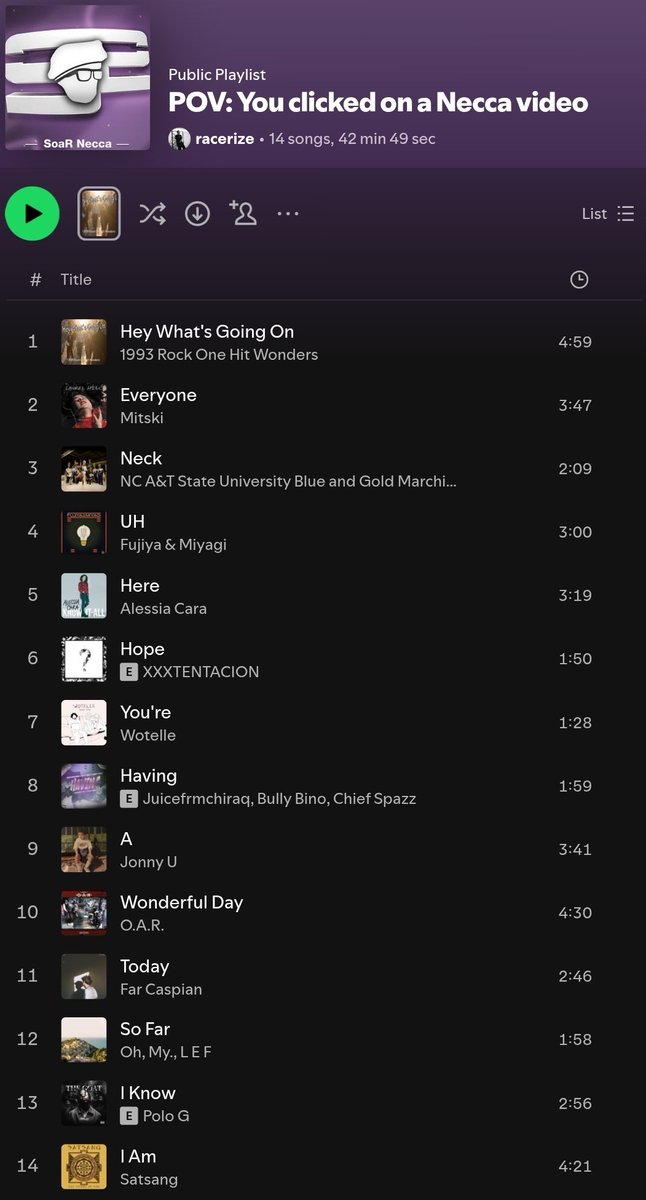The height and width of the screenshot is (1200, 646).
Task: Open artist L E F
Action: click(196, 1052)
